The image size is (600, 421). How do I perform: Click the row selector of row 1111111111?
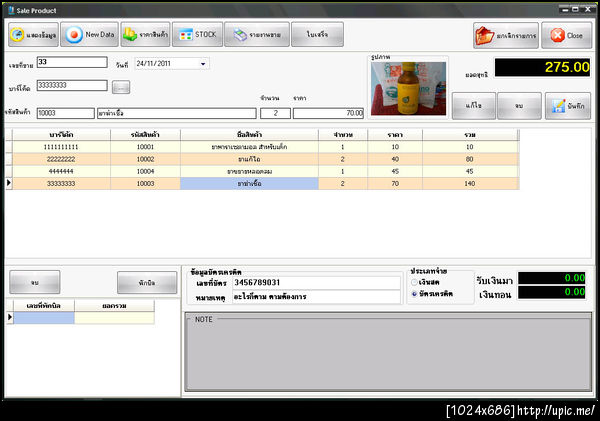pos(9,147)
